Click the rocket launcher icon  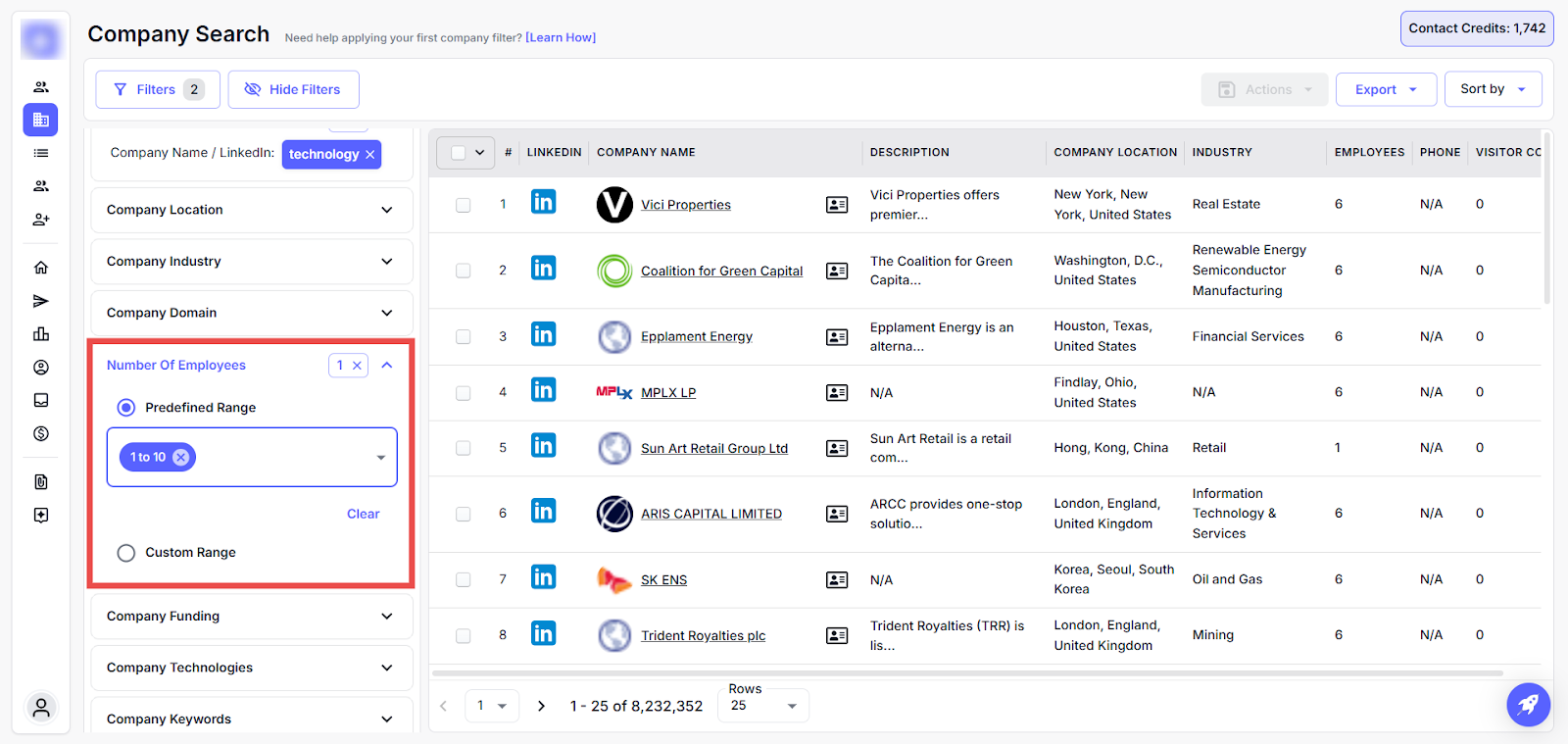1528,704
